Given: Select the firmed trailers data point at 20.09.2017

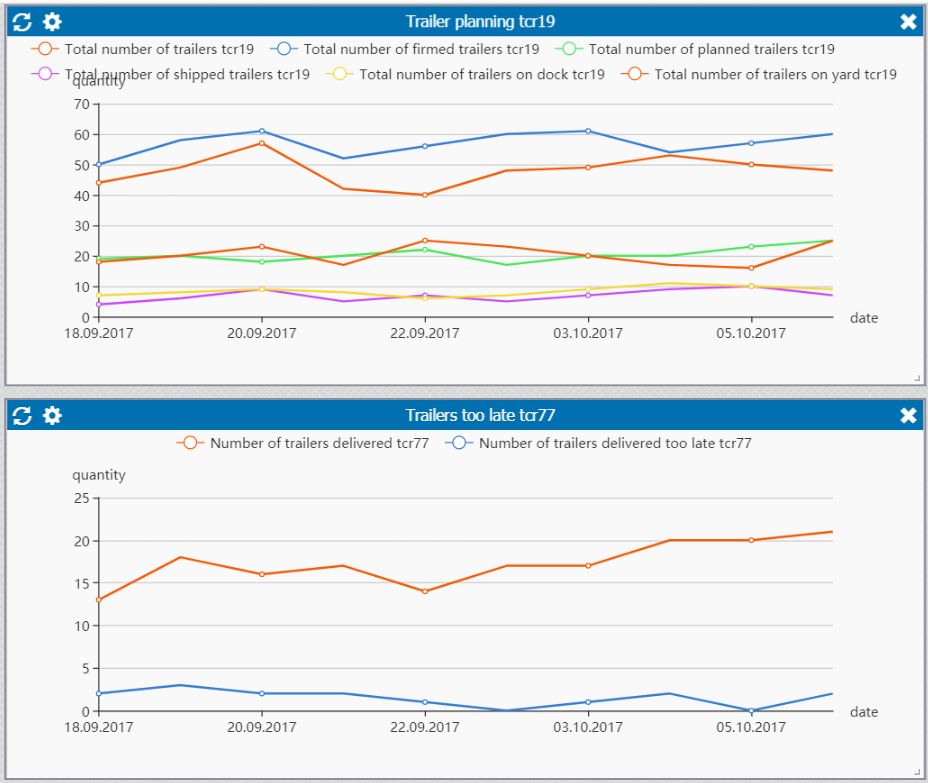Looking at the screenshot, I should 262,130.
